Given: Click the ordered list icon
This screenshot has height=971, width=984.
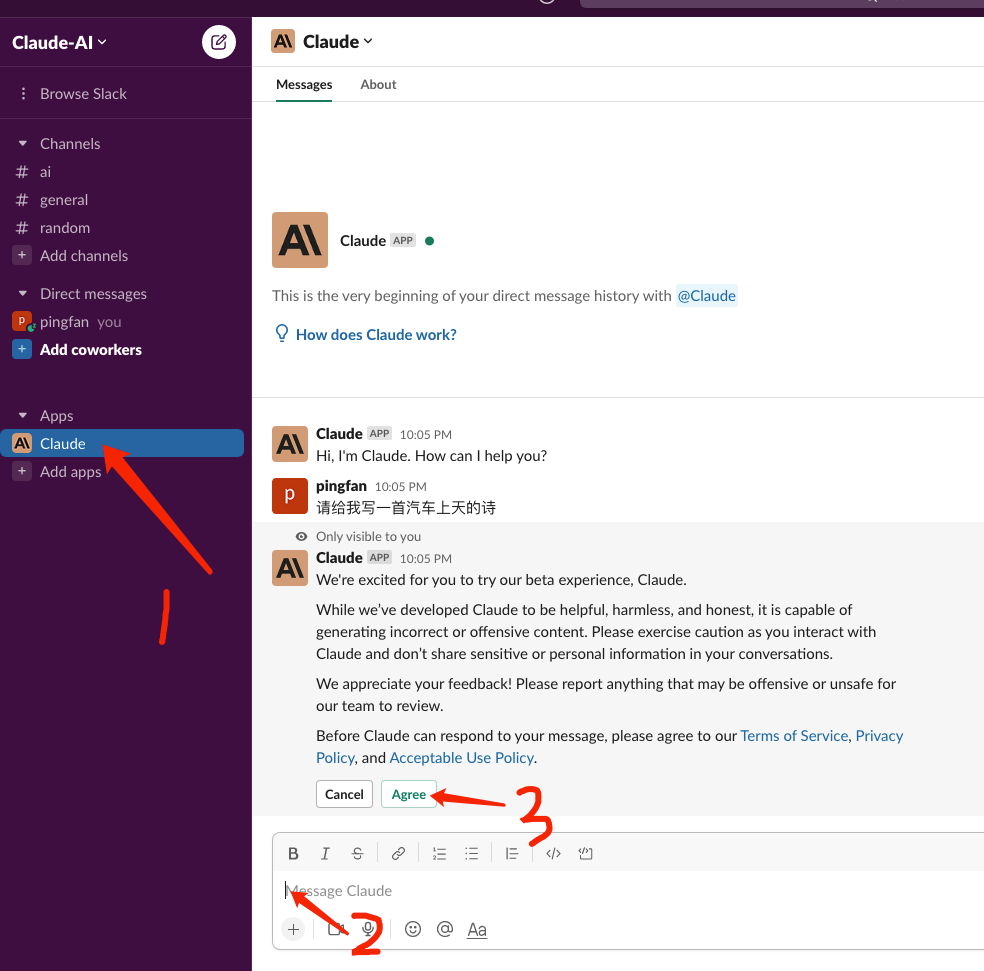Looking at the screenshot, I should click(x=439, y=854).
